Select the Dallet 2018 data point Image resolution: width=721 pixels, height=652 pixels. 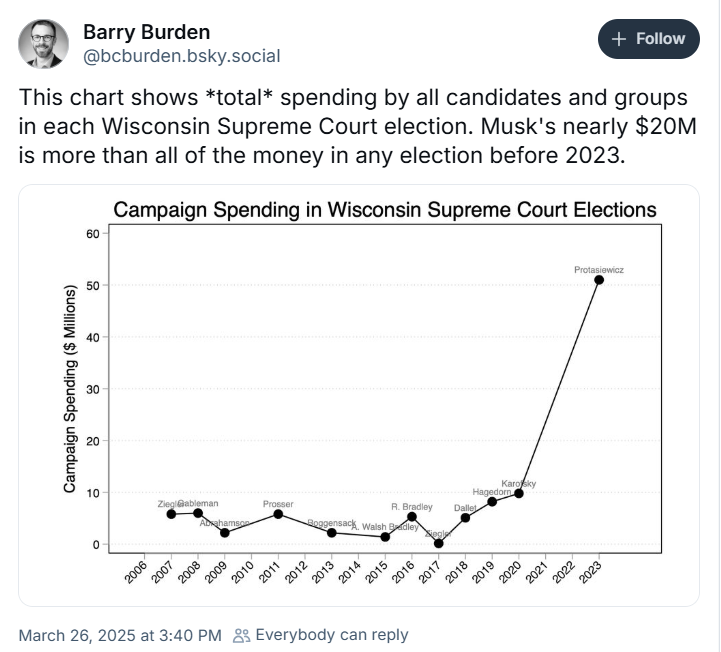465,518
